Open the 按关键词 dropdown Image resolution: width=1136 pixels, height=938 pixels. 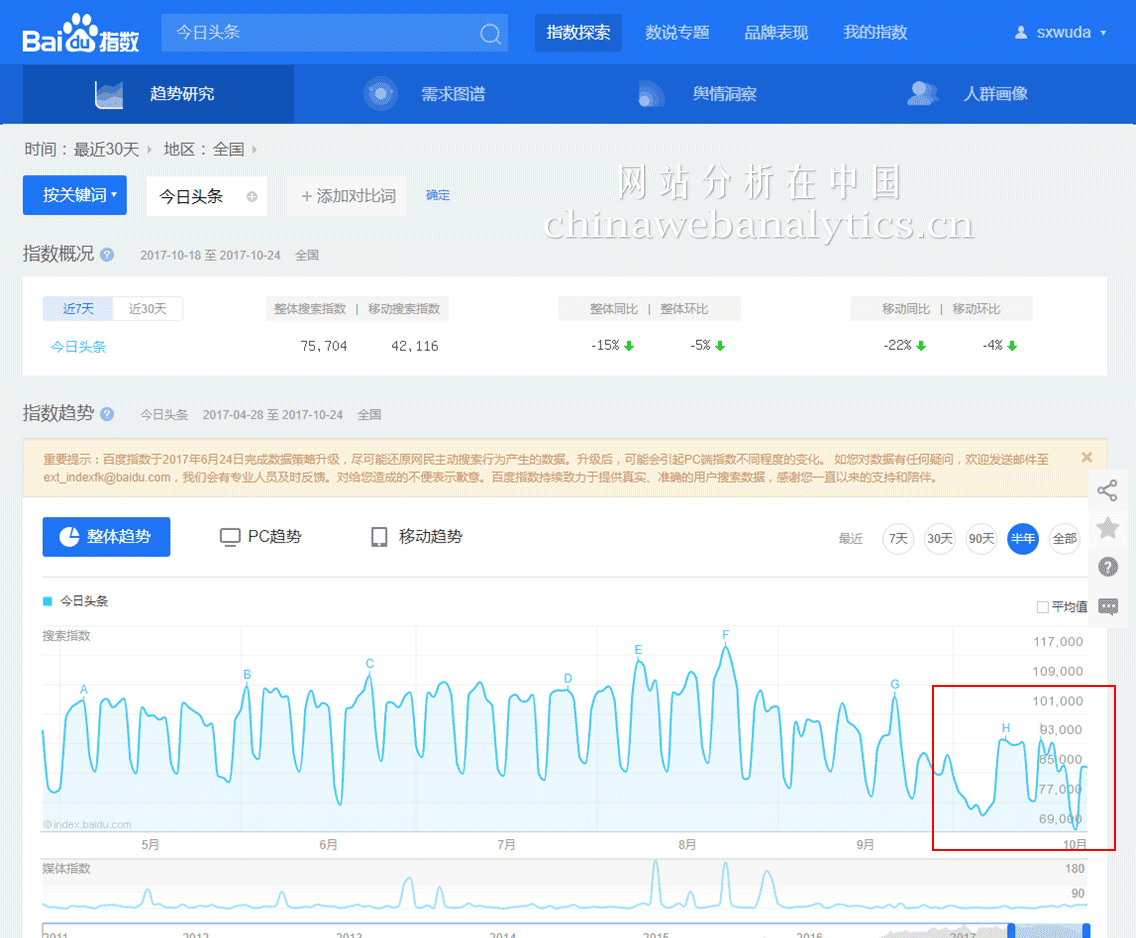click(x=75, y=195)
